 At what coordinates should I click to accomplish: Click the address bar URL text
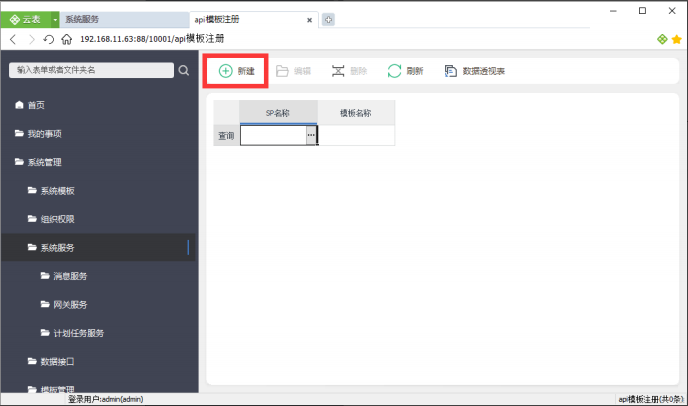[152, 39]
